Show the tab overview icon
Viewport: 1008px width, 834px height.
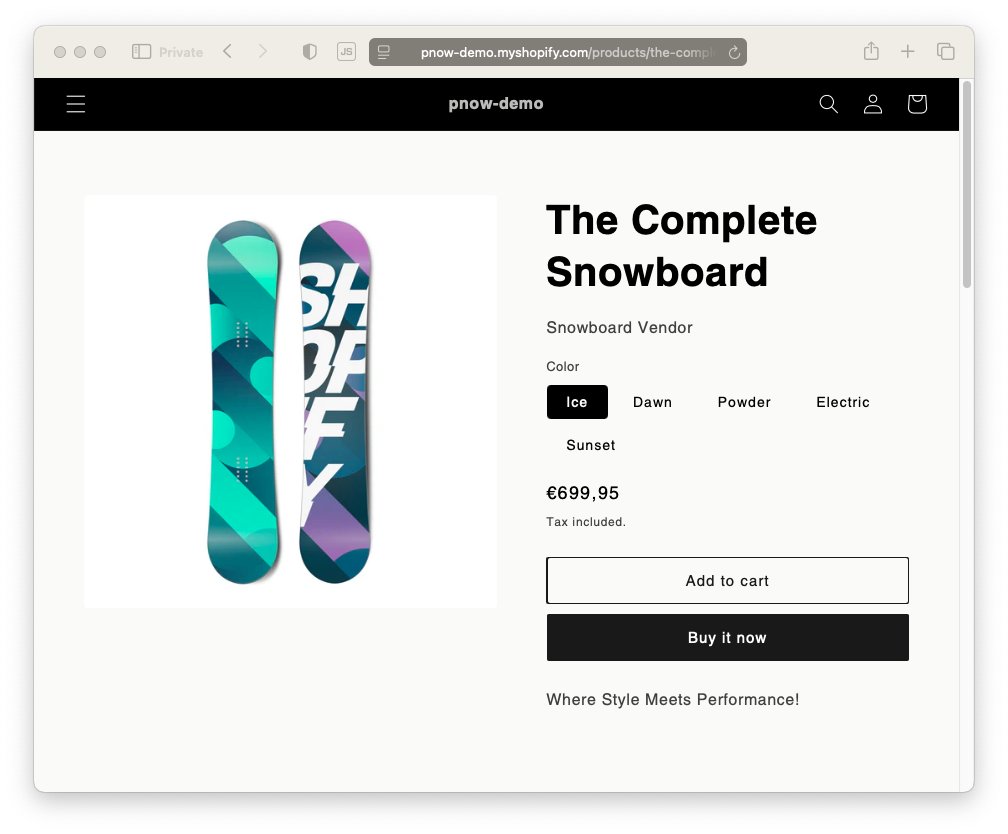click(x=946, y=51)
